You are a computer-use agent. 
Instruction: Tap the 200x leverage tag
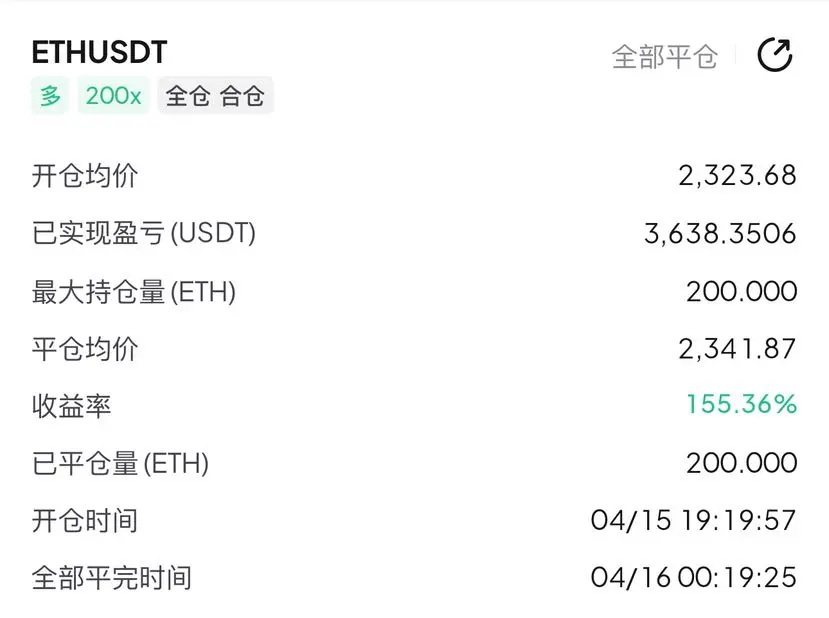tap(114, 96)
